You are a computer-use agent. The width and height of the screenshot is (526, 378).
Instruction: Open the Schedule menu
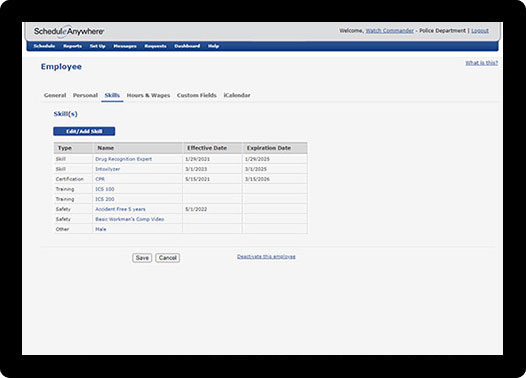(44, 46)
